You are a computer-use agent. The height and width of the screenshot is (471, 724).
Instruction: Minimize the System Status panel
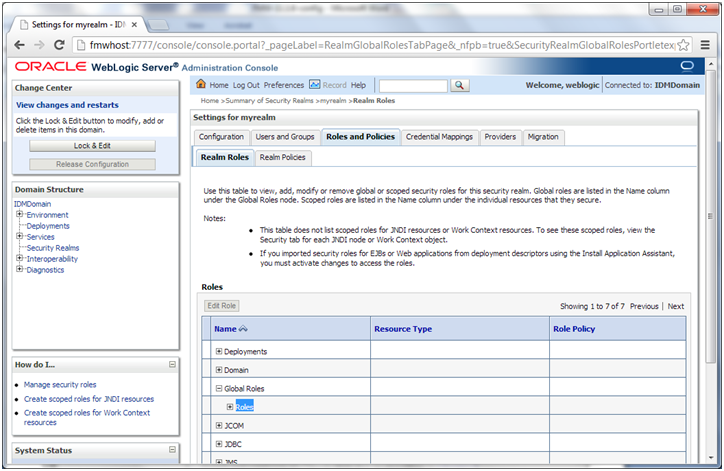pos(172,449)
